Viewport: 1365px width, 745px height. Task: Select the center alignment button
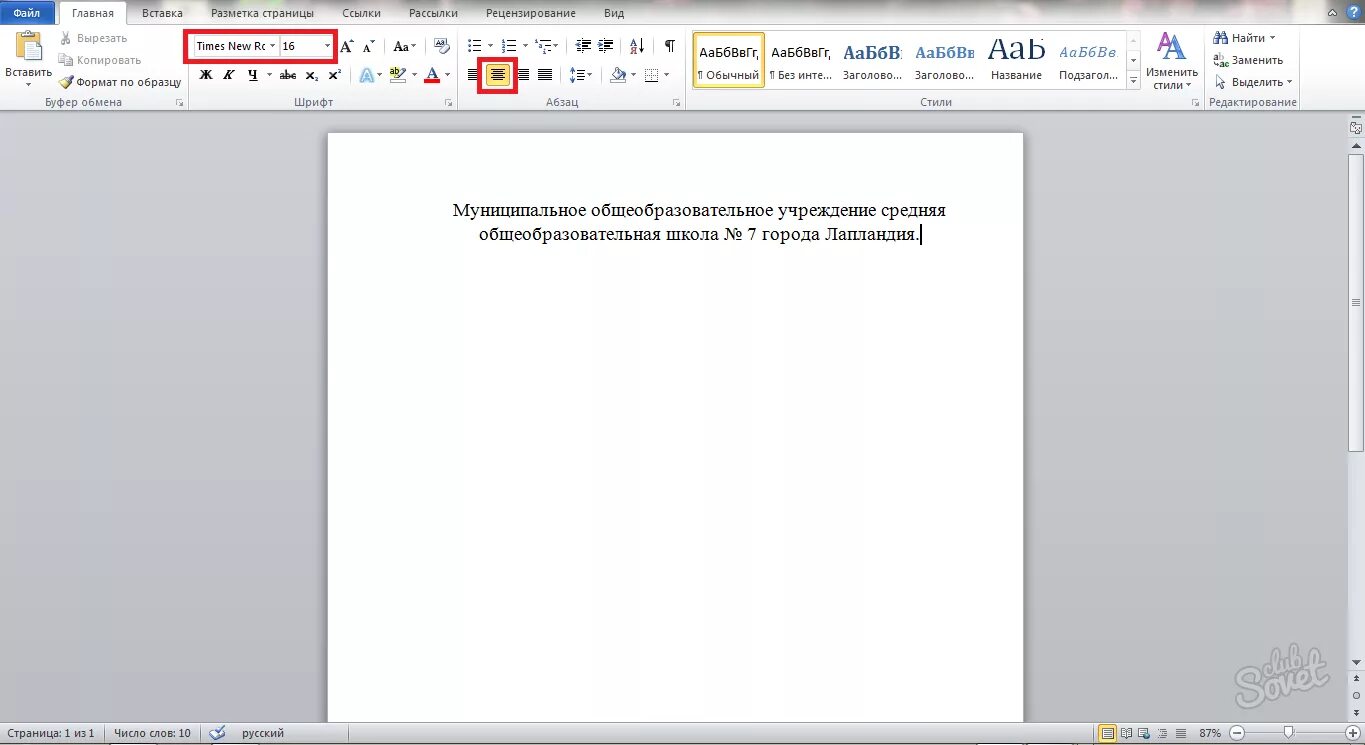(x=498, y=75)
